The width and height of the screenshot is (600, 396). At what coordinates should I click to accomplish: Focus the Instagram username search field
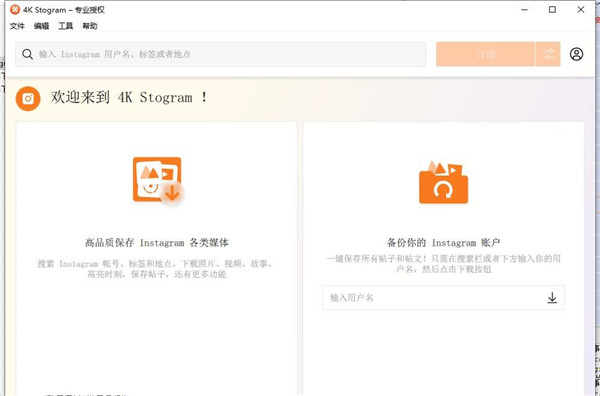(x=221, y=54)
